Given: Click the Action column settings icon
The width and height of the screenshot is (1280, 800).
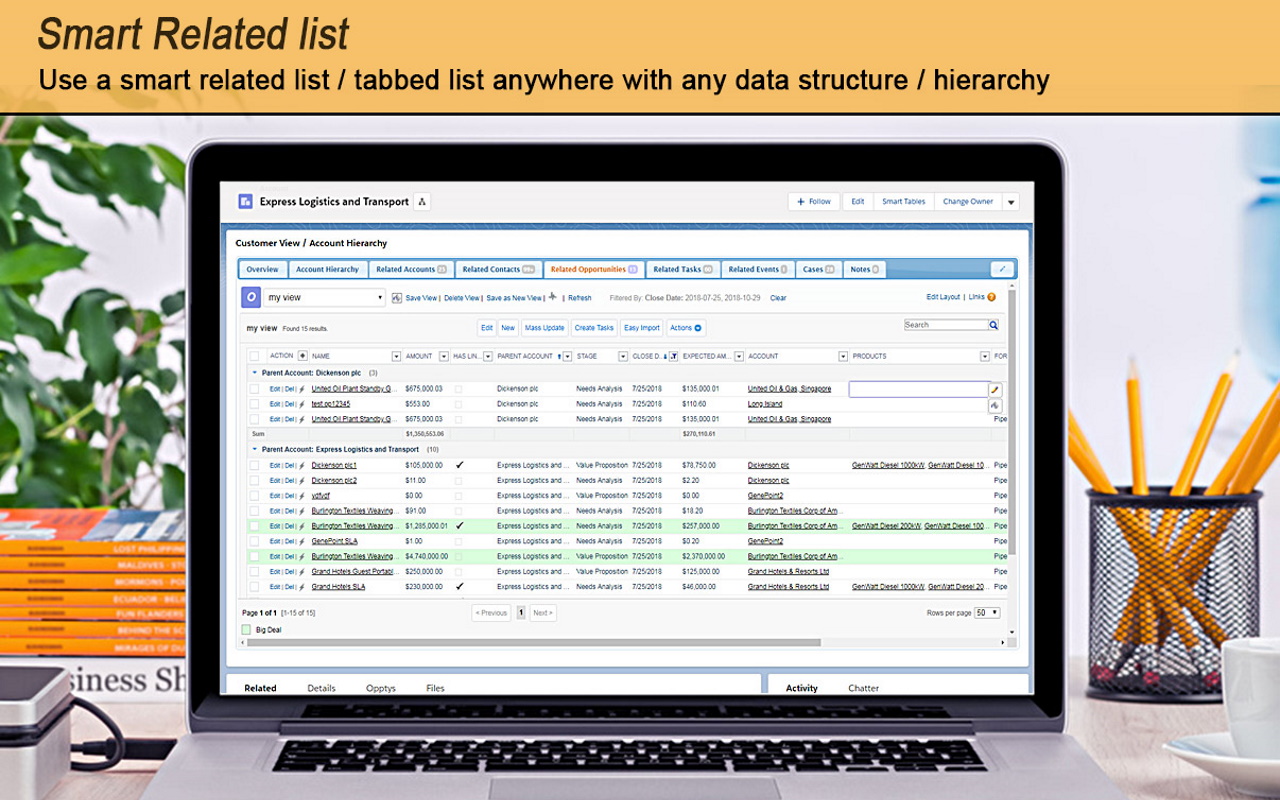Looking at the screenshot, I should click(303, 356).
